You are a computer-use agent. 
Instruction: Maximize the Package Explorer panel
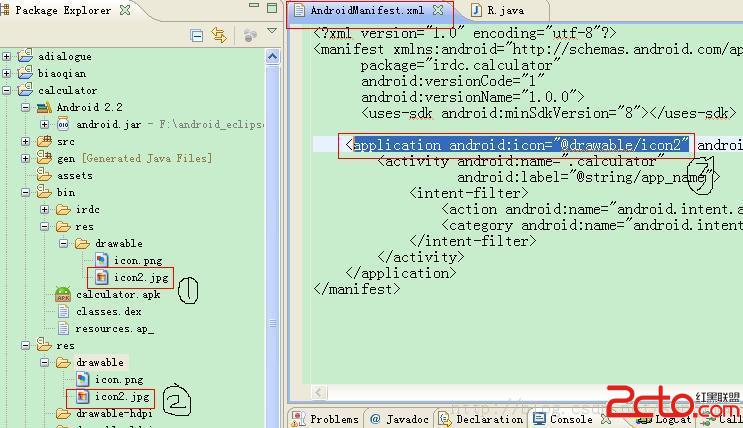pyautogui.click(x=272, y=8)
